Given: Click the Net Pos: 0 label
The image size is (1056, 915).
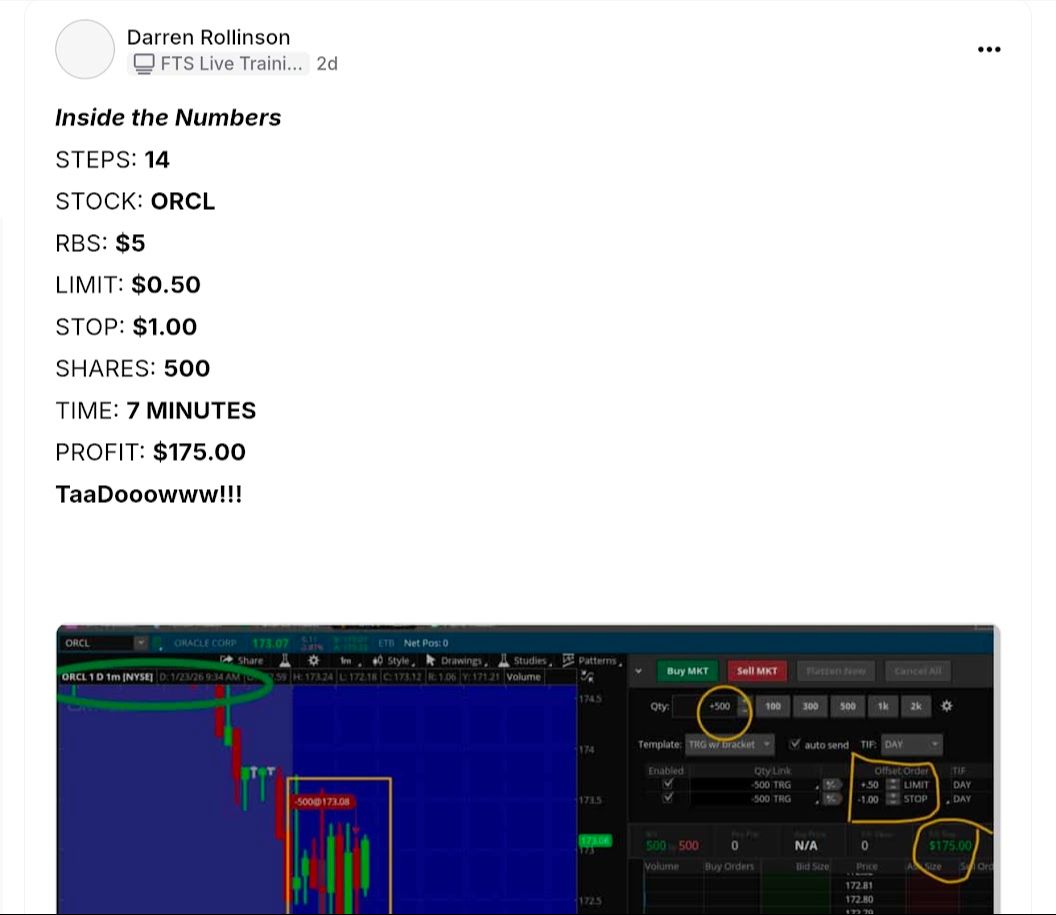Looking at the screenshot, I should [426, 642].
